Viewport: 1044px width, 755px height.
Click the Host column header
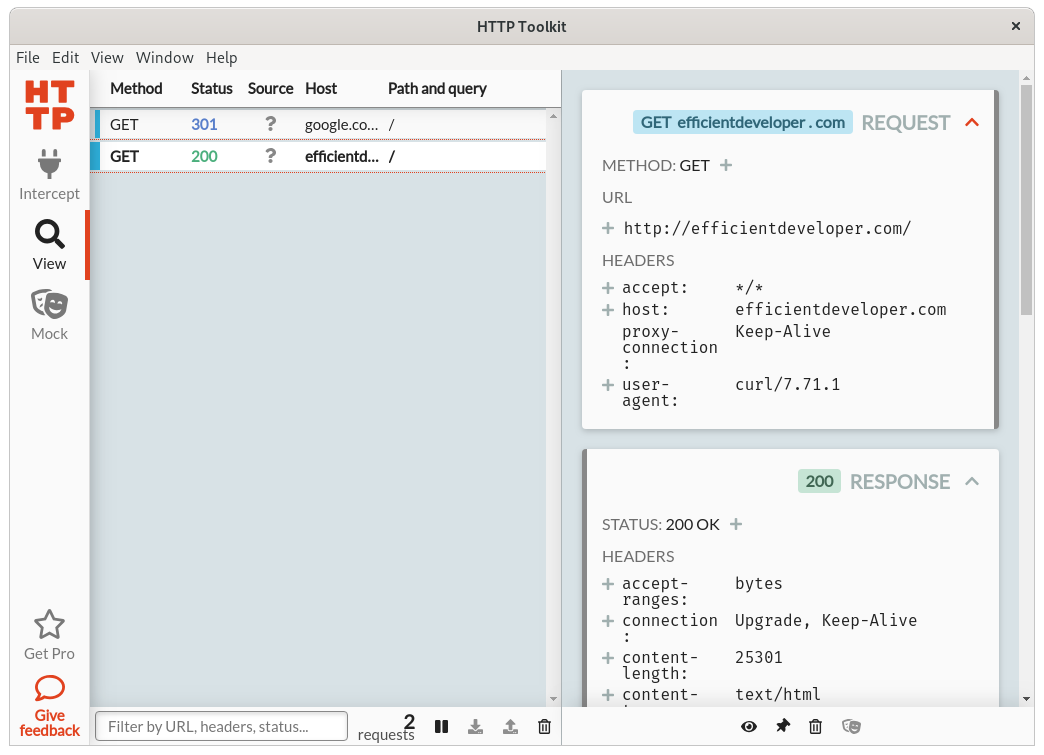click(321, 89)
